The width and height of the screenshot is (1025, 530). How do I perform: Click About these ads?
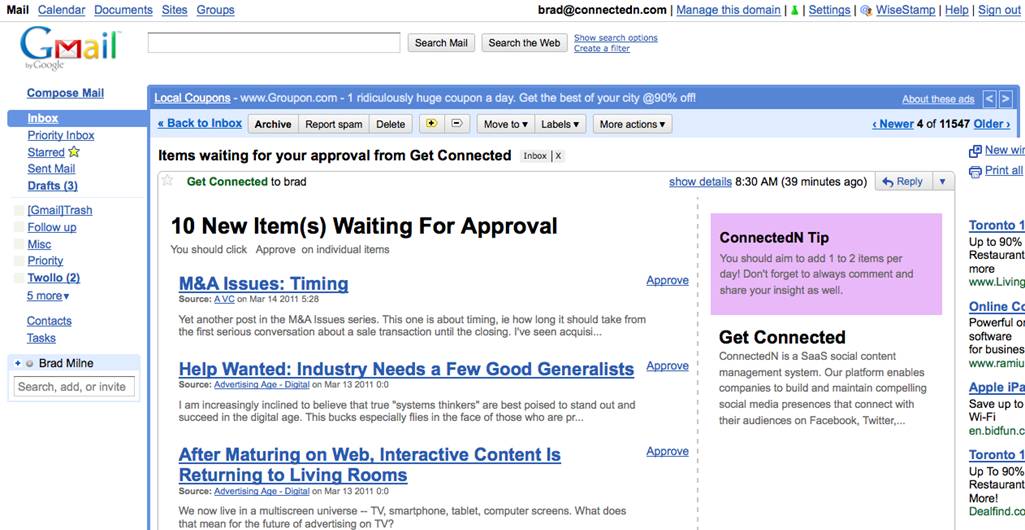tap(938, 99)
